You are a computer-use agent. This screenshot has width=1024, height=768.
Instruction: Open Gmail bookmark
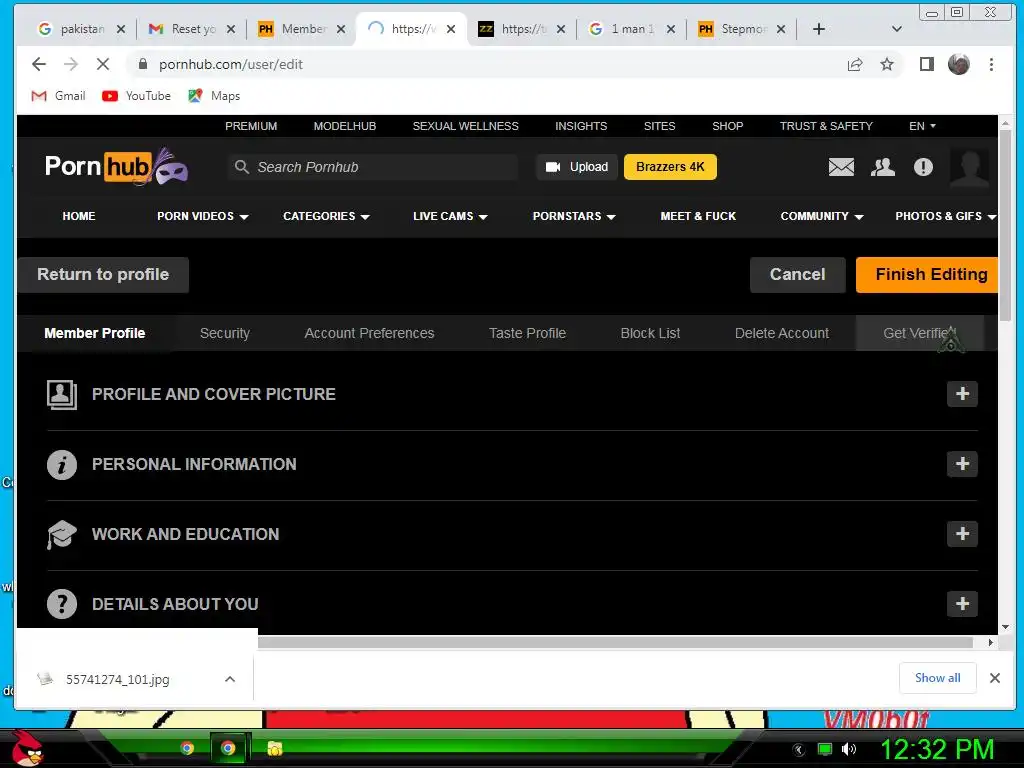coord(59,96)
